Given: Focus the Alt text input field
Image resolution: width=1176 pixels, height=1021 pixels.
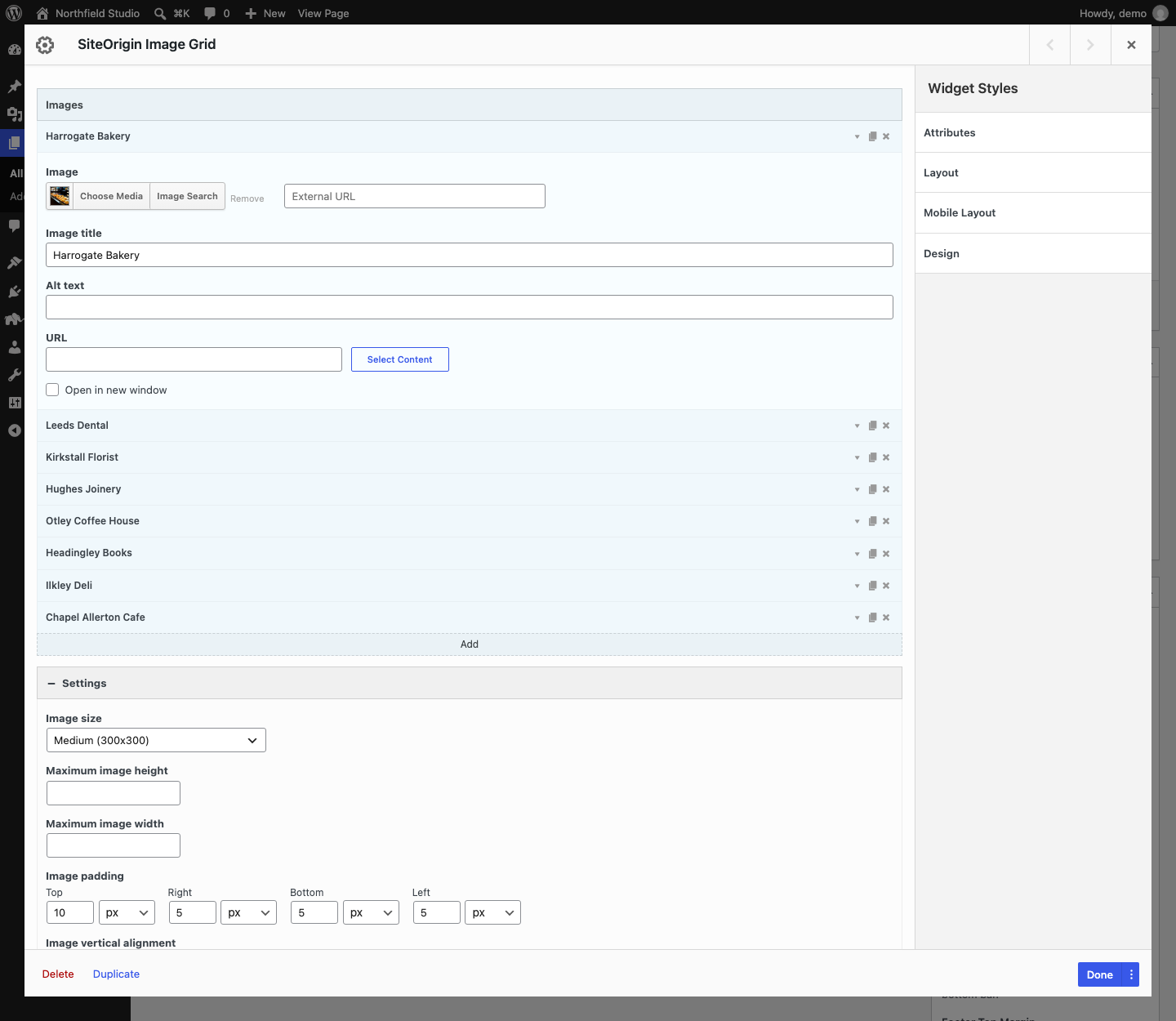Looking at the screenshot, I should (x=470, y=307).
